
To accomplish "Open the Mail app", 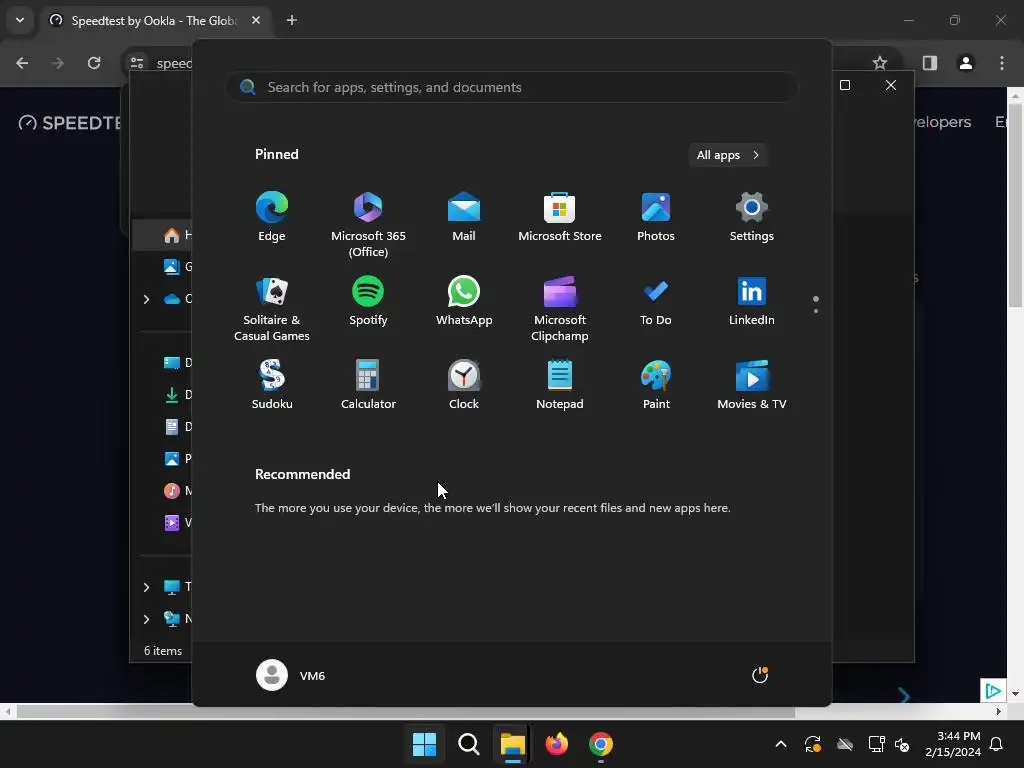I will [464, 217].
